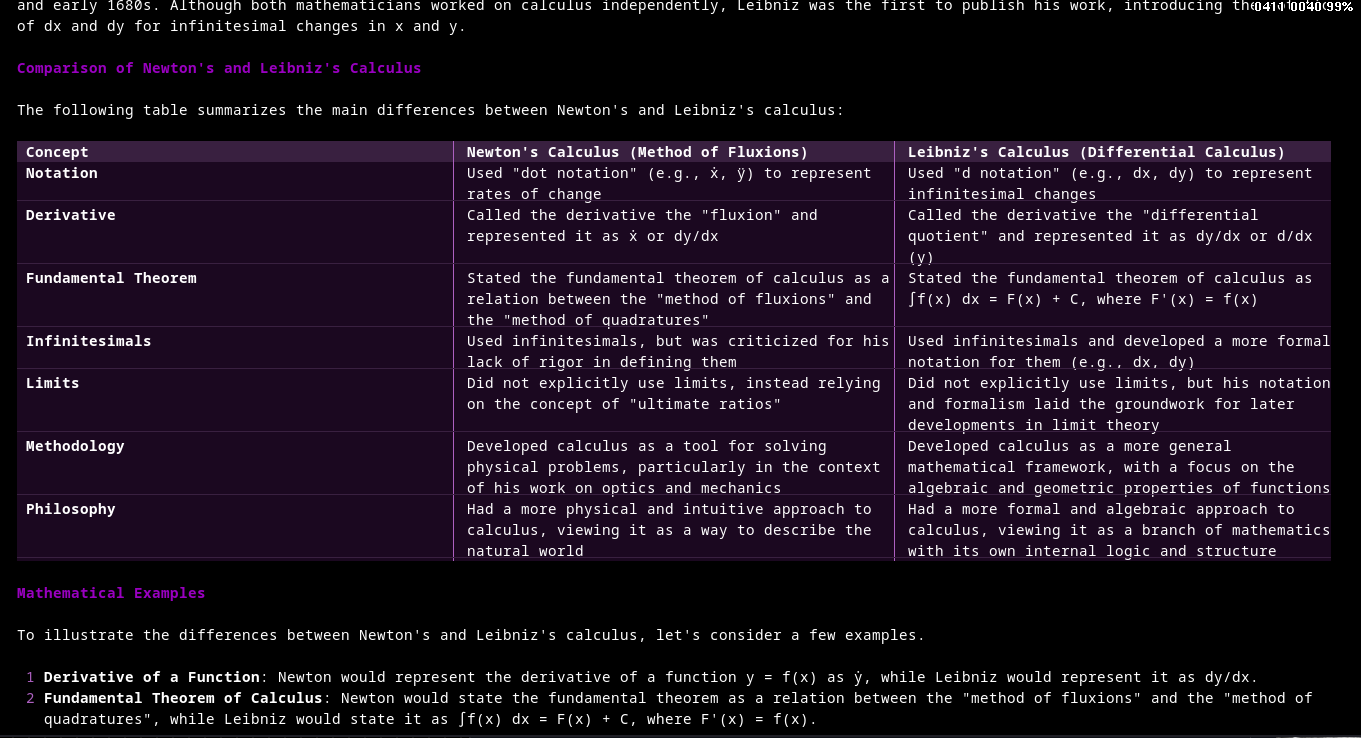Select the 'Notation' row label
1361x738 pixels.
pos(62,173)
